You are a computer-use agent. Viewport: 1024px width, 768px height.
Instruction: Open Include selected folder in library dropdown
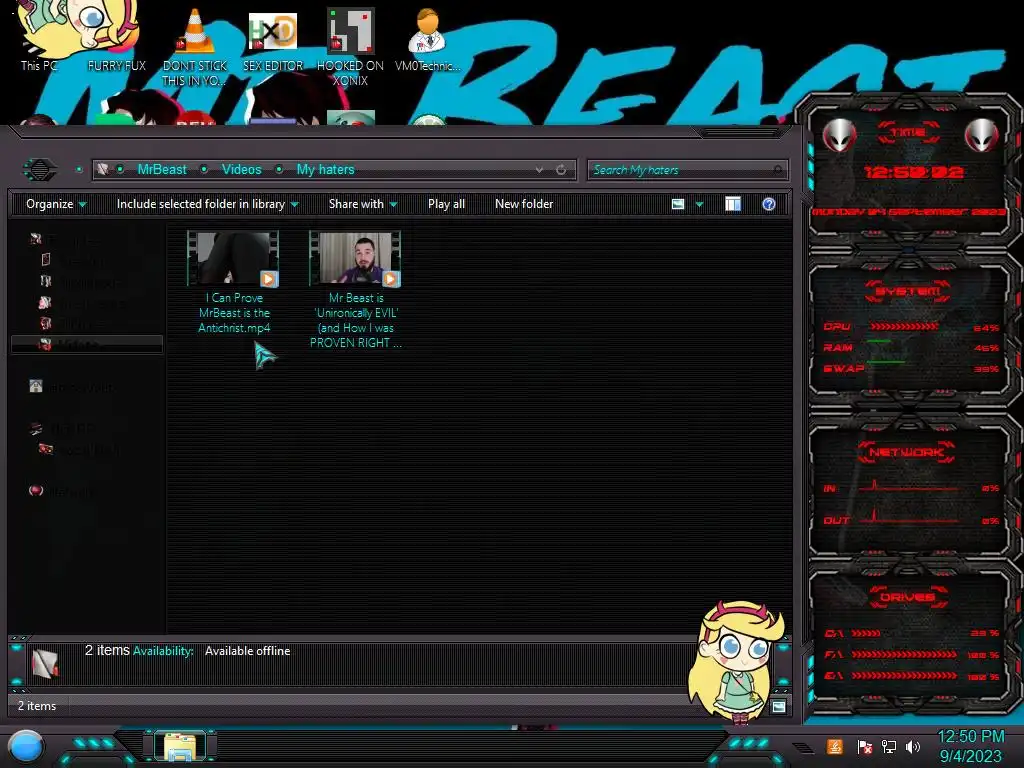pyautogui.click(x=208, y=204)
